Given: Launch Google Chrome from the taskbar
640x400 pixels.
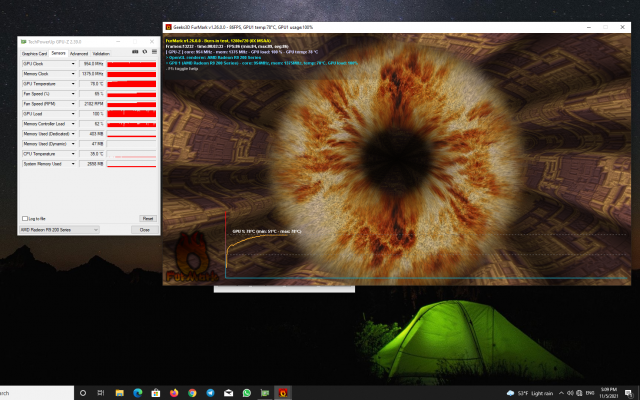Looking at the screenshot, I should coord(192,393).
